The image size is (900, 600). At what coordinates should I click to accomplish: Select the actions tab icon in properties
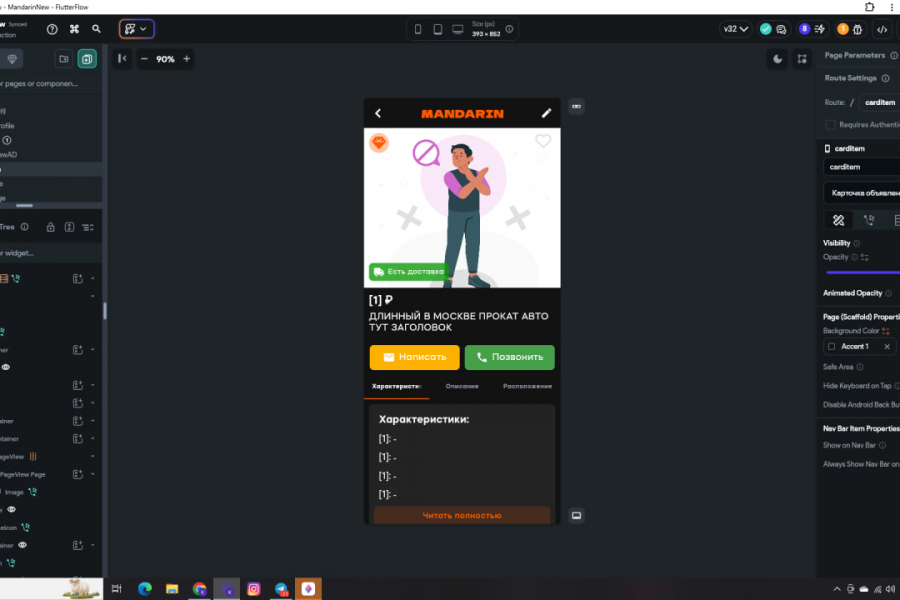click(869, 220)
